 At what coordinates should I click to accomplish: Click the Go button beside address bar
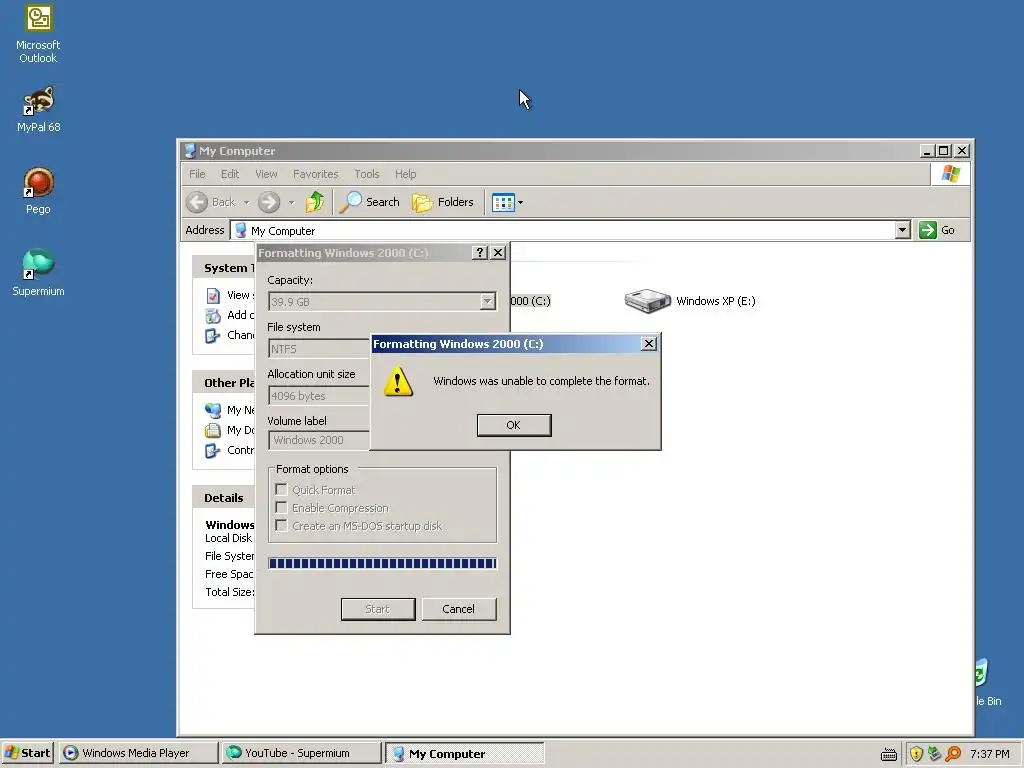(x=937, y=230)
